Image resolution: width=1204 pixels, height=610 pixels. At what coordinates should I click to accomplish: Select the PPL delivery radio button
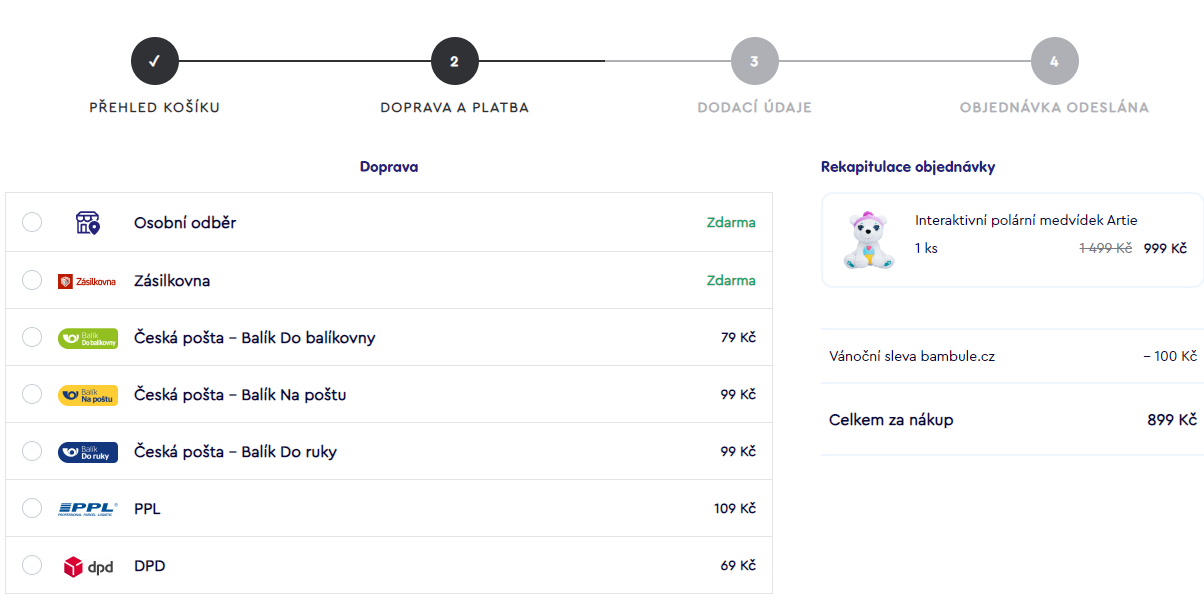[32, 509]
